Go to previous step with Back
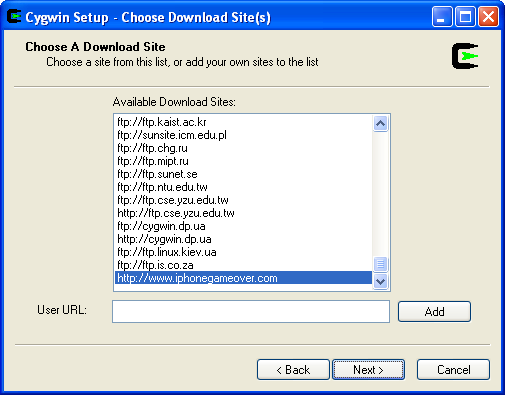The height and width of the screenshot is (395, 505). pos(293,370)
